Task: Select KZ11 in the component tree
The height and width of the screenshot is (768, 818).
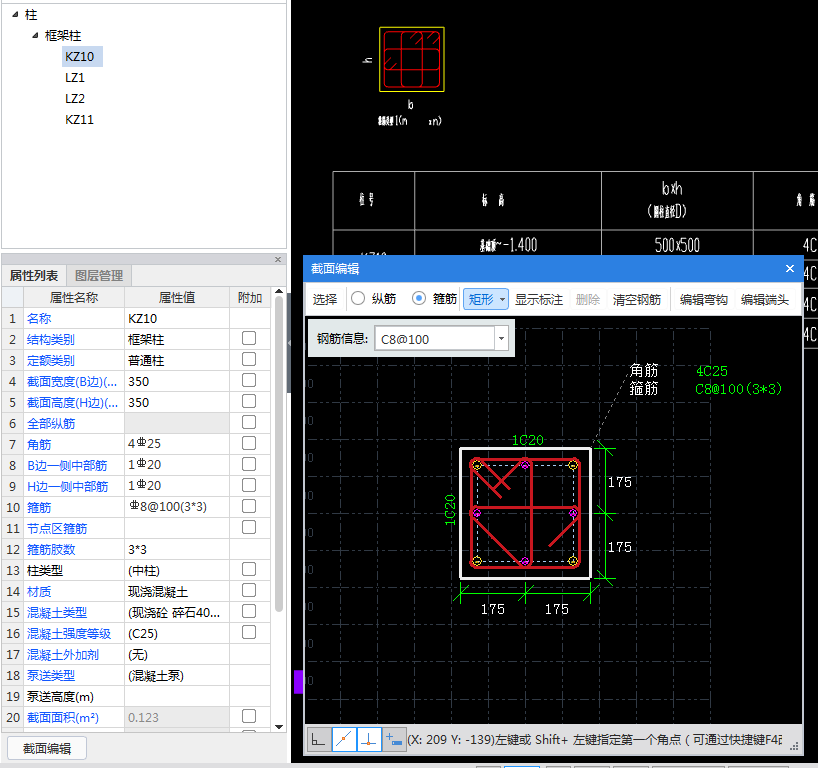Action: tap(79, 120)
